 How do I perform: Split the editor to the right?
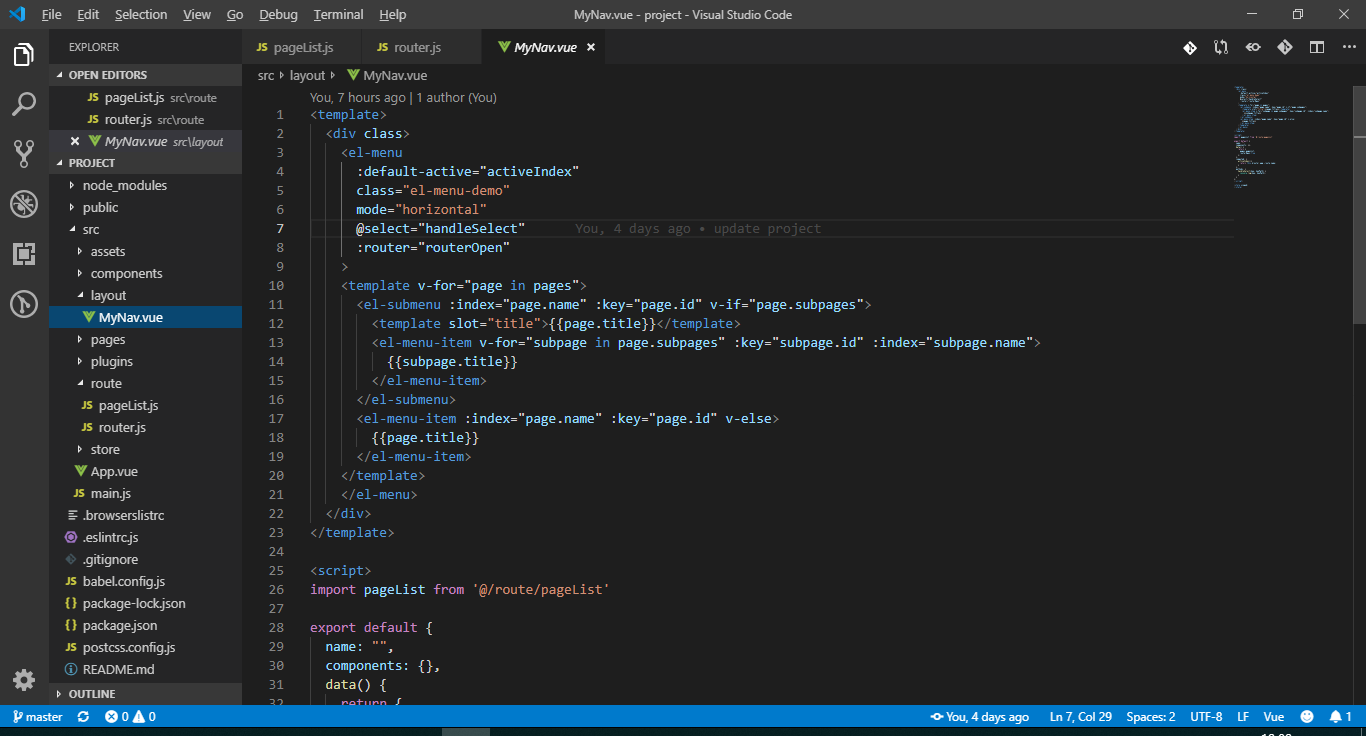click(1317, 47)
